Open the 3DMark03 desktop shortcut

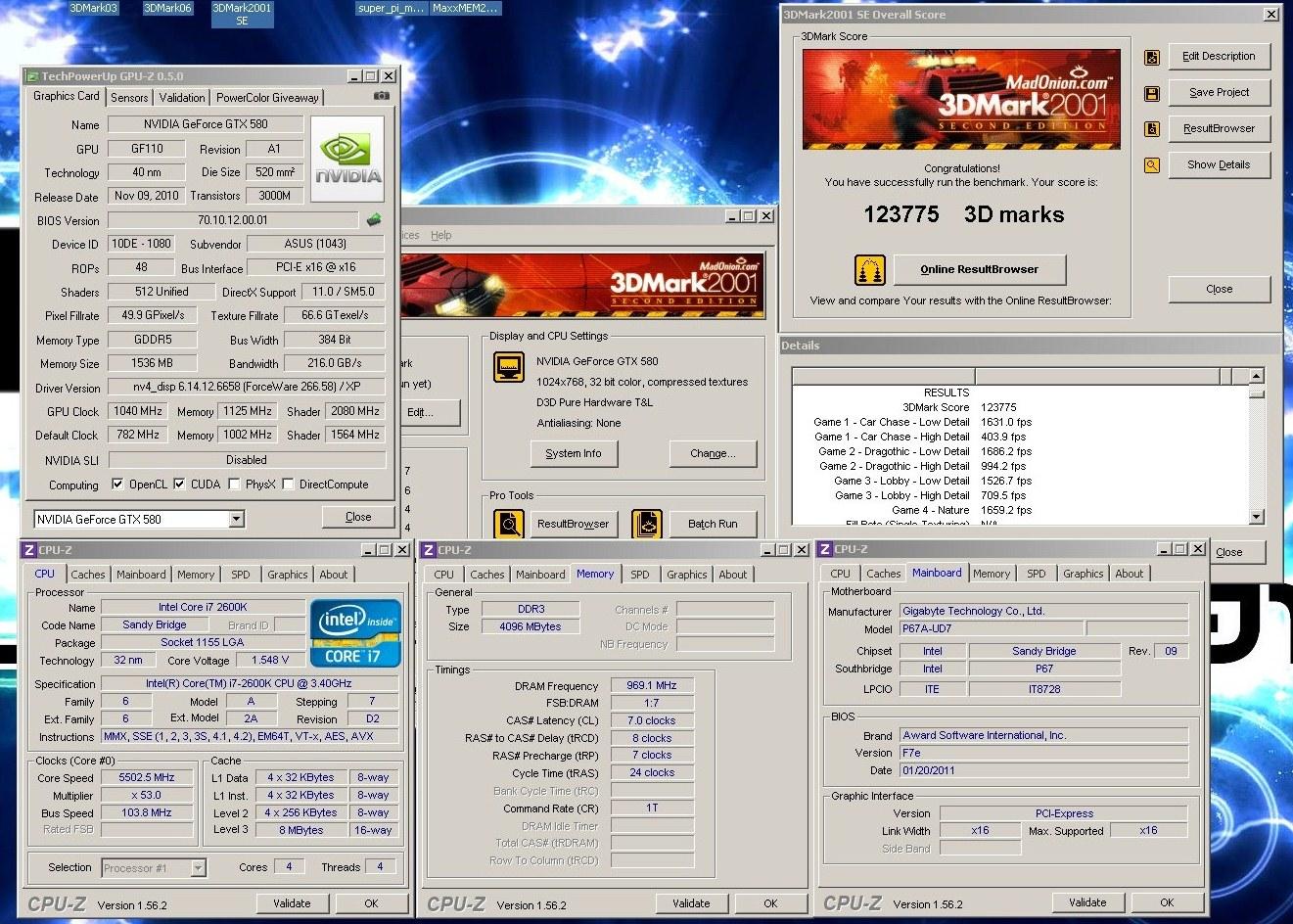coord(93,8)
